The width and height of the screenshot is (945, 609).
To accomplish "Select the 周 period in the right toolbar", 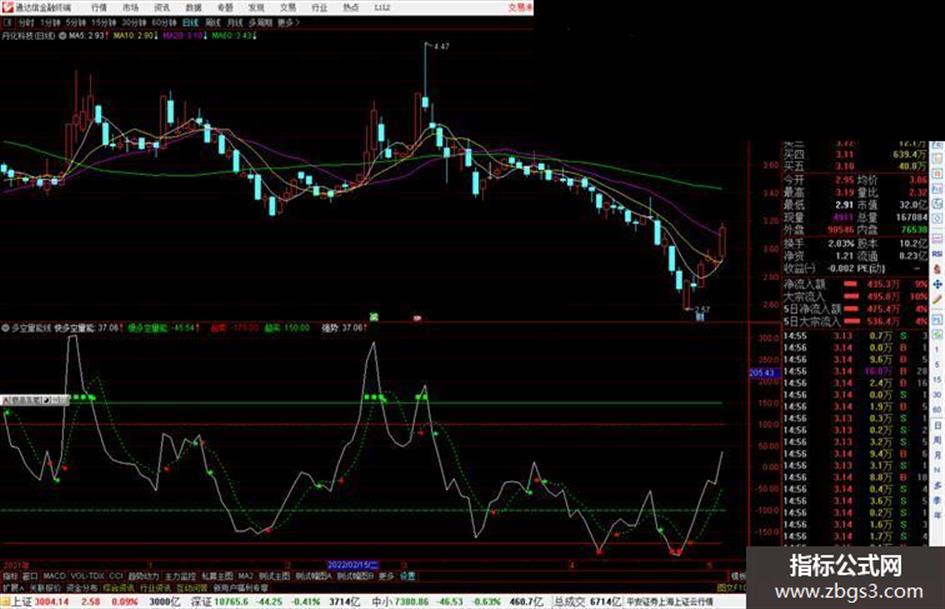I will [937, 440].
